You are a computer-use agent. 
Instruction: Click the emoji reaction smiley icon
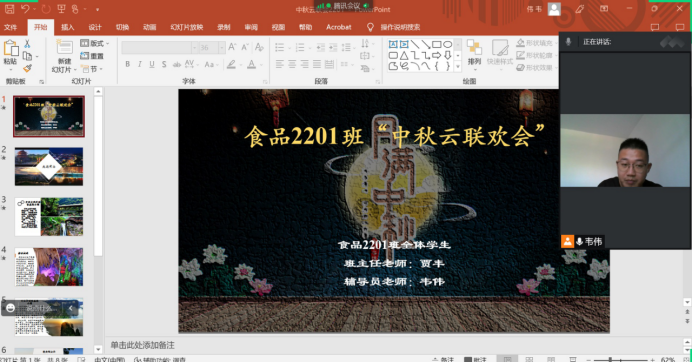(x=11, y=308)
